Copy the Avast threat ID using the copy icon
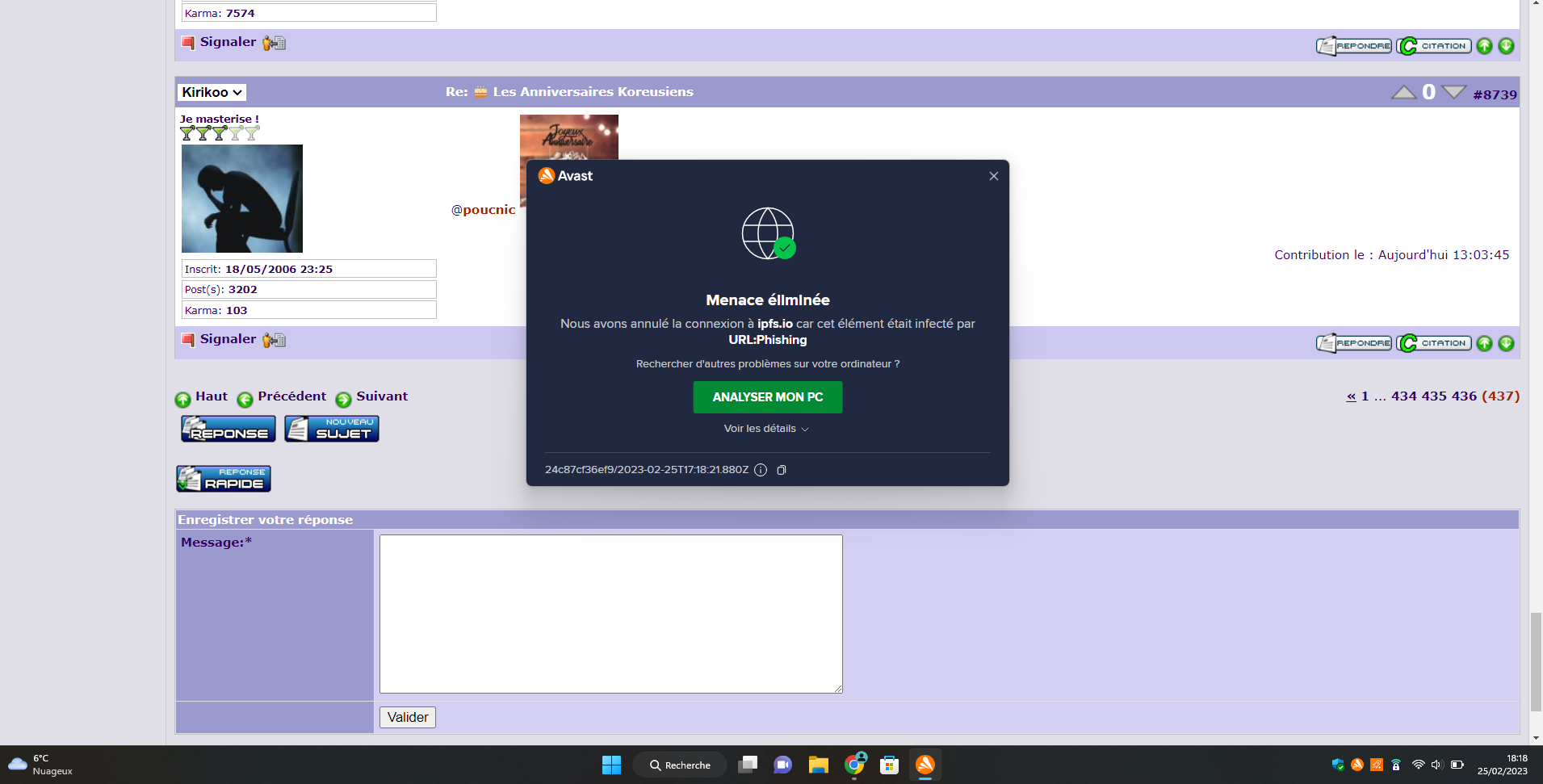Viewport: 1543px width, 784px height. click(781, 470)
